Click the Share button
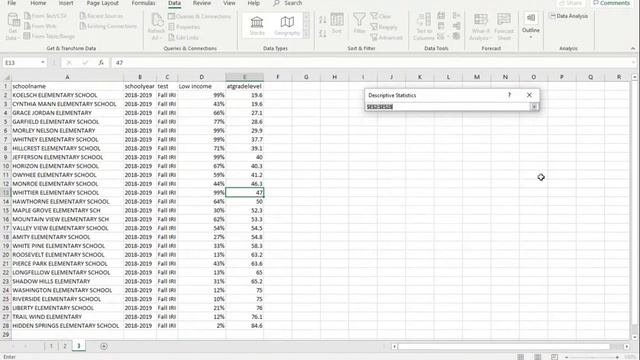This screenshot has height=360, width=640. tap(571, 3)
